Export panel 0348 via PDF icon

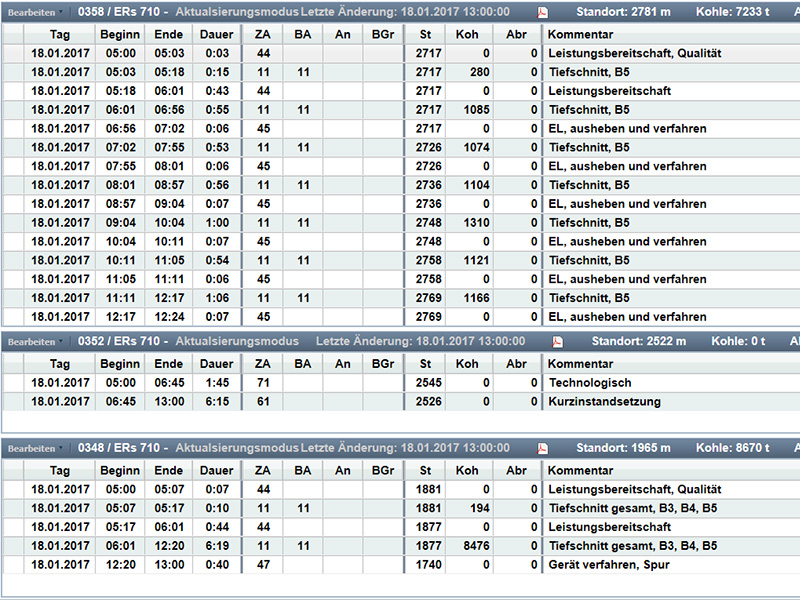543,449
